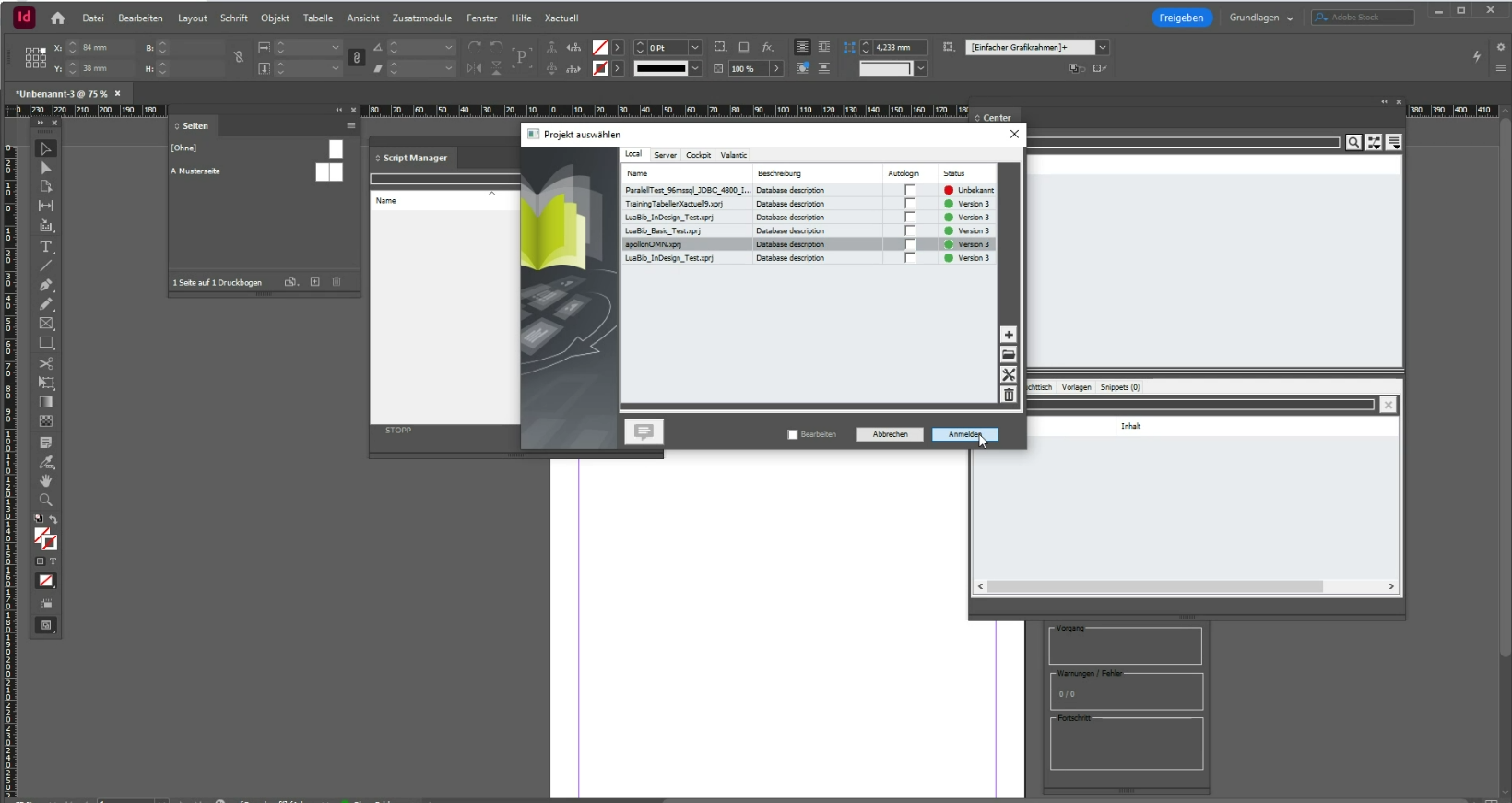This screenshot has width=1512, height=803.
Task: Click fill and stroke swatch in toolbox
Action: 45,538
